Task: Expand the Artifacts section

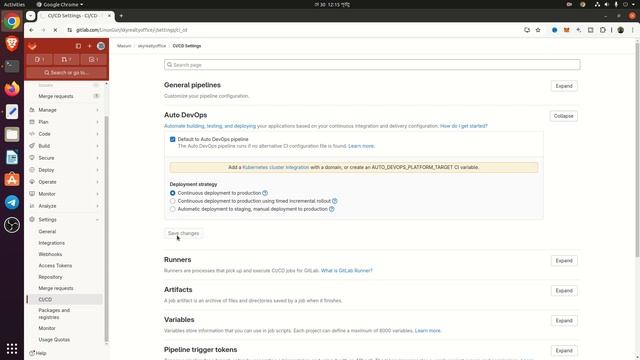Action: (x=564, y=291)
